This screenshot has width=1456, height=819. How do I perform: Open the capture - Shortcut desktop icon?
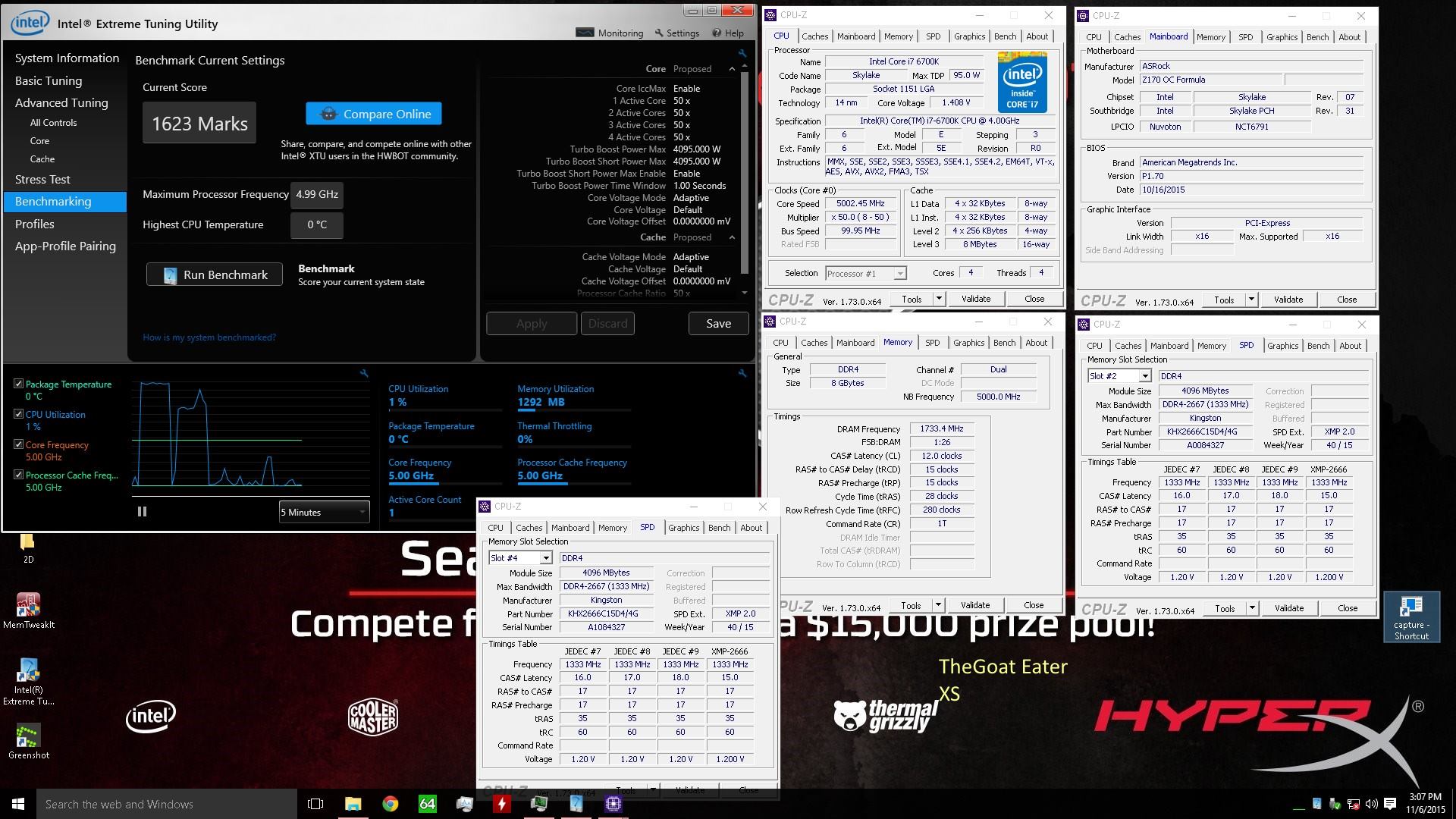pos(1411,617)
